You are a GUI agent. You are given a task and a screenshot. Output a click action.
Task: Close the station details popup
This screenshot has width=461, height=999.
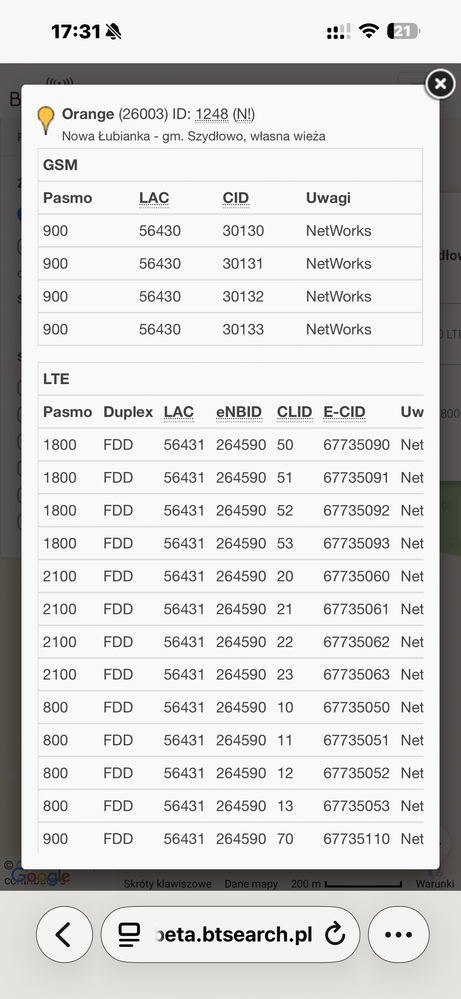coord(440,83)
